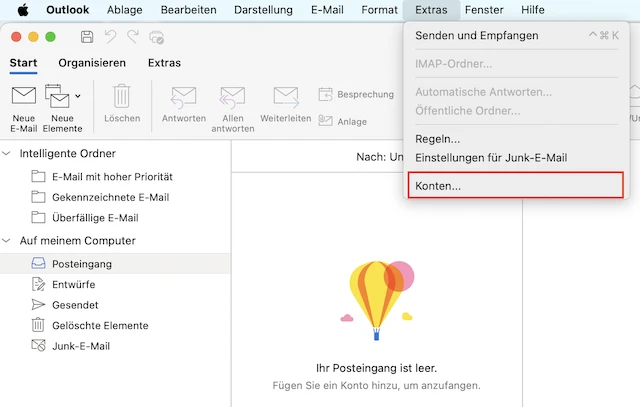The image size is (640, 407).
Task: Open the Ablage menu
Action: click(x=124, y=10)
